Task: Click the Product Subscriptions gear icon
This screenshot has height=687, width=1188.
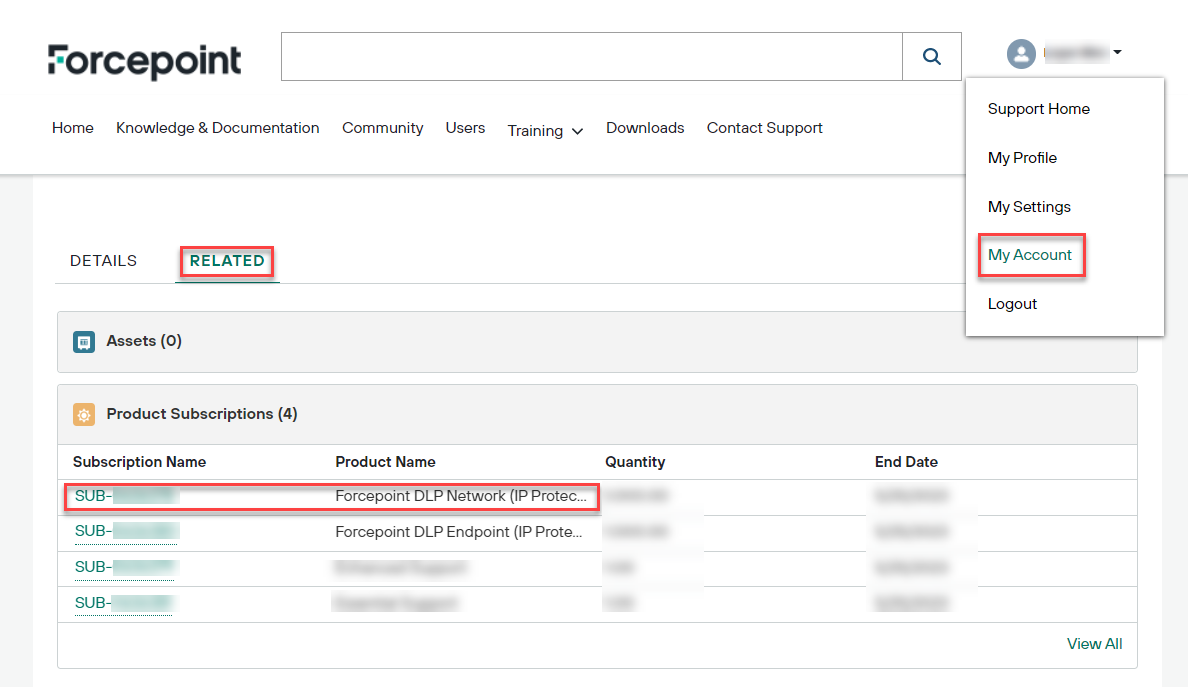Action: coord(84,414)
